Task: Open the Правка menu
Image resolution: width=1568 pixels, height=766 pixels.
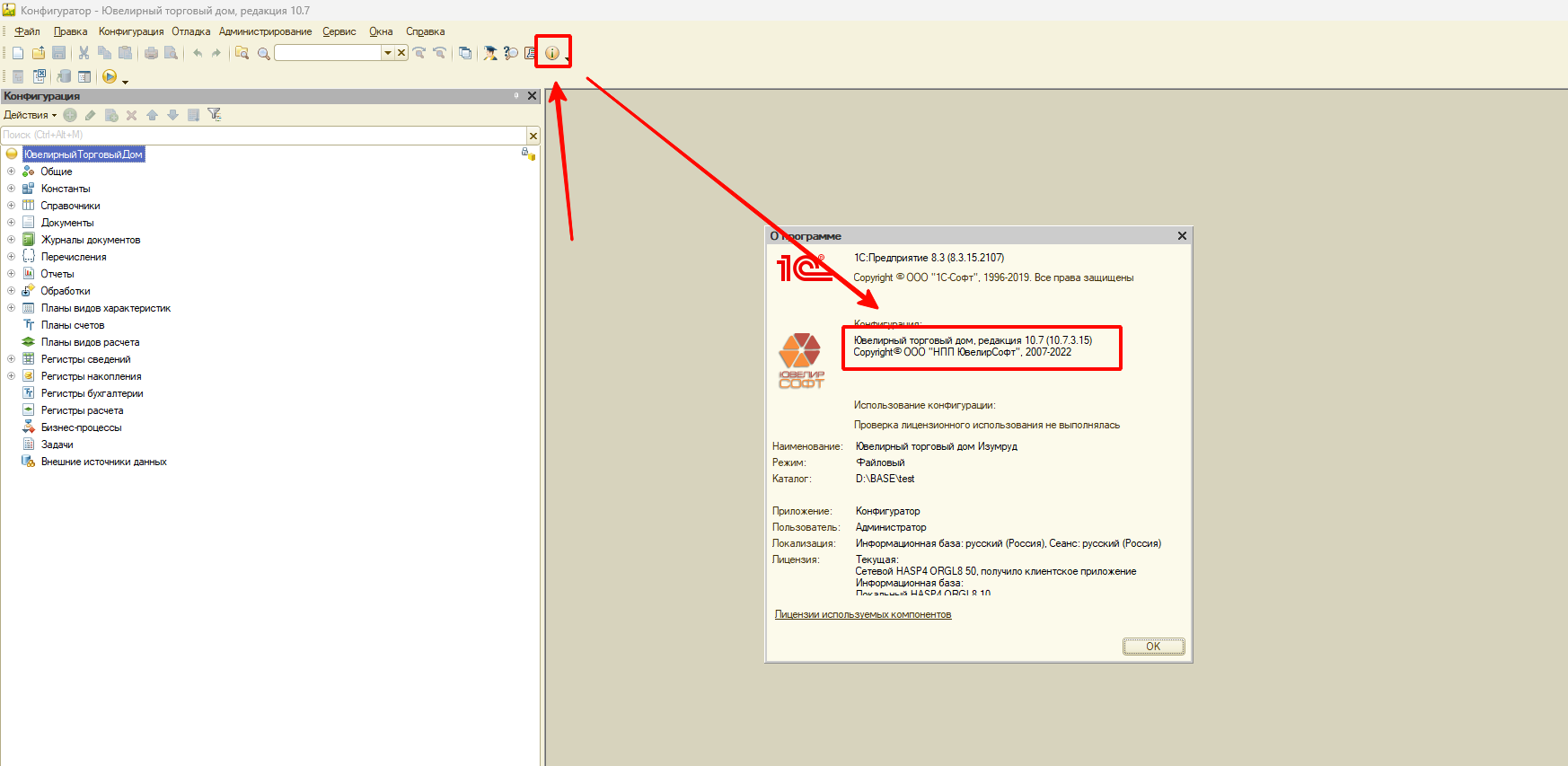Action: tap(70, 31)
